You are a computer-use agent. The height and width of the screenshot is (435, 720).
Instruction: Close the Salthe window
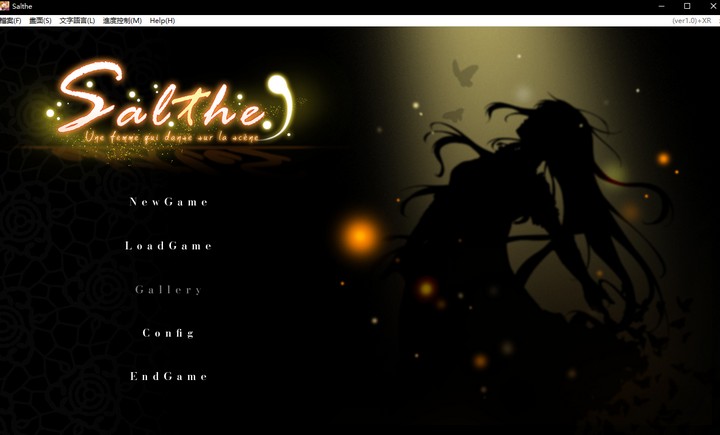(713, 6)
